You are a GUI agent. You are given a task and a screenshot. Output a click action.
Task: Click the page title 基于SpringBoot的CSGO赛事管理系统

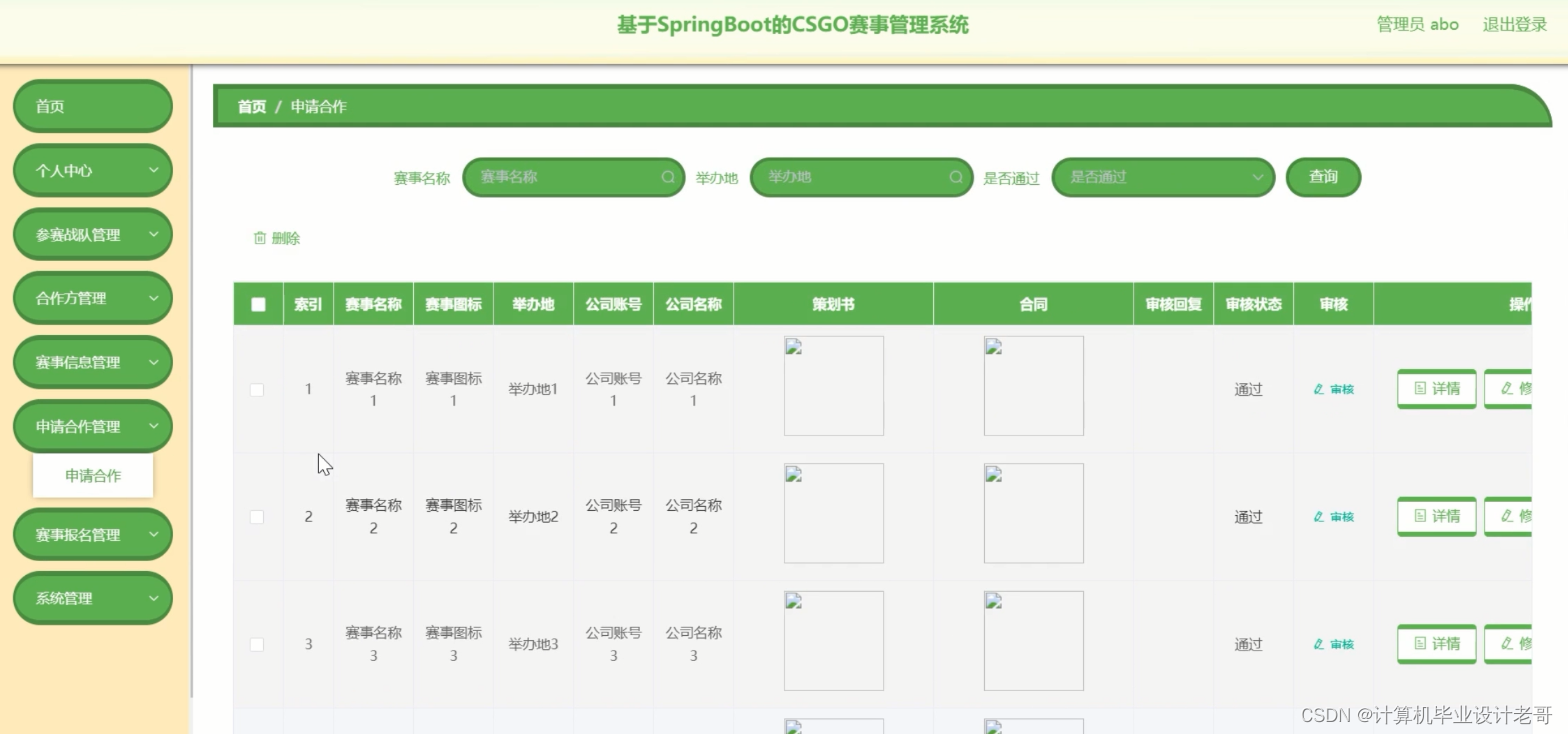[x=792, y=25]
